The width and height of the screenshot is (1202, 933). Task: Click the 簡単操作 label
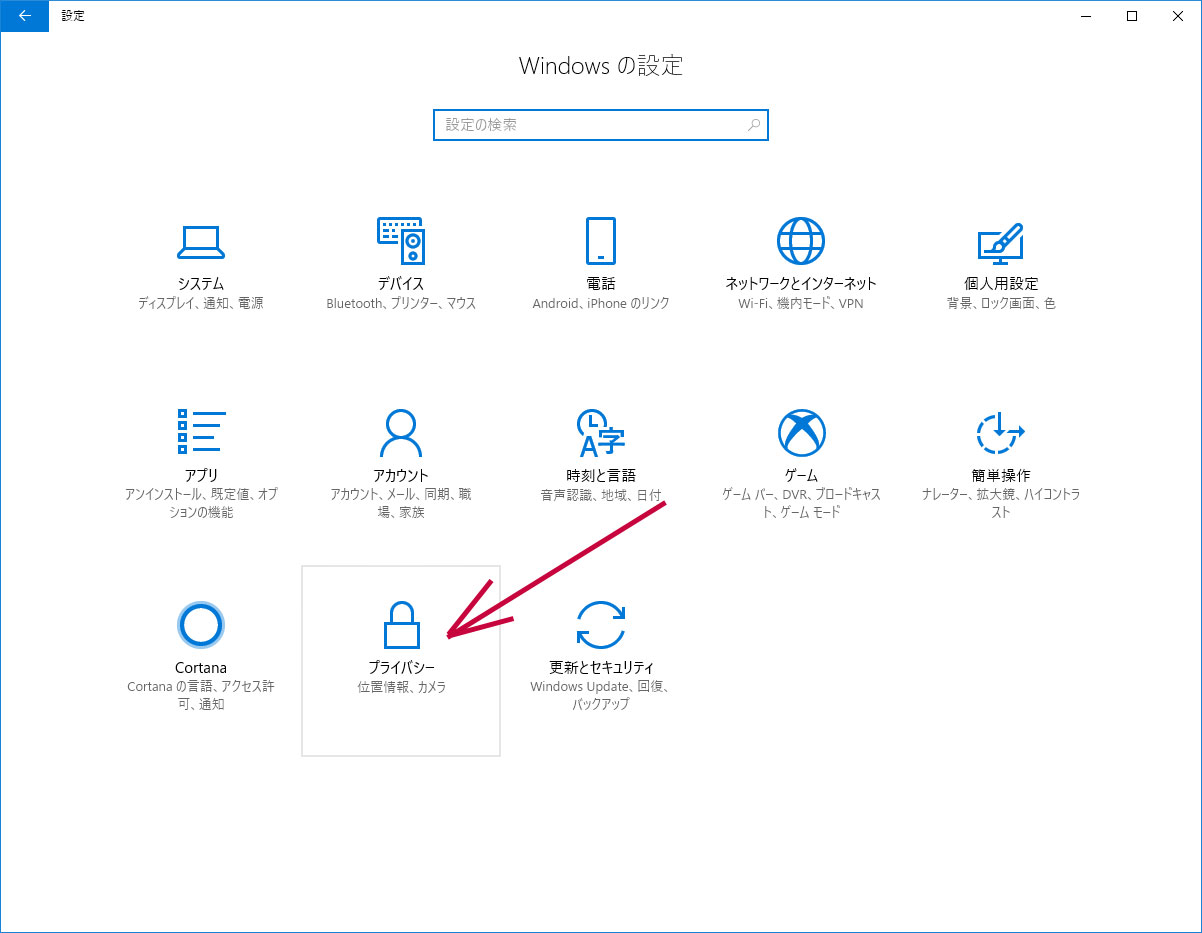click(x=1001, y=476)
